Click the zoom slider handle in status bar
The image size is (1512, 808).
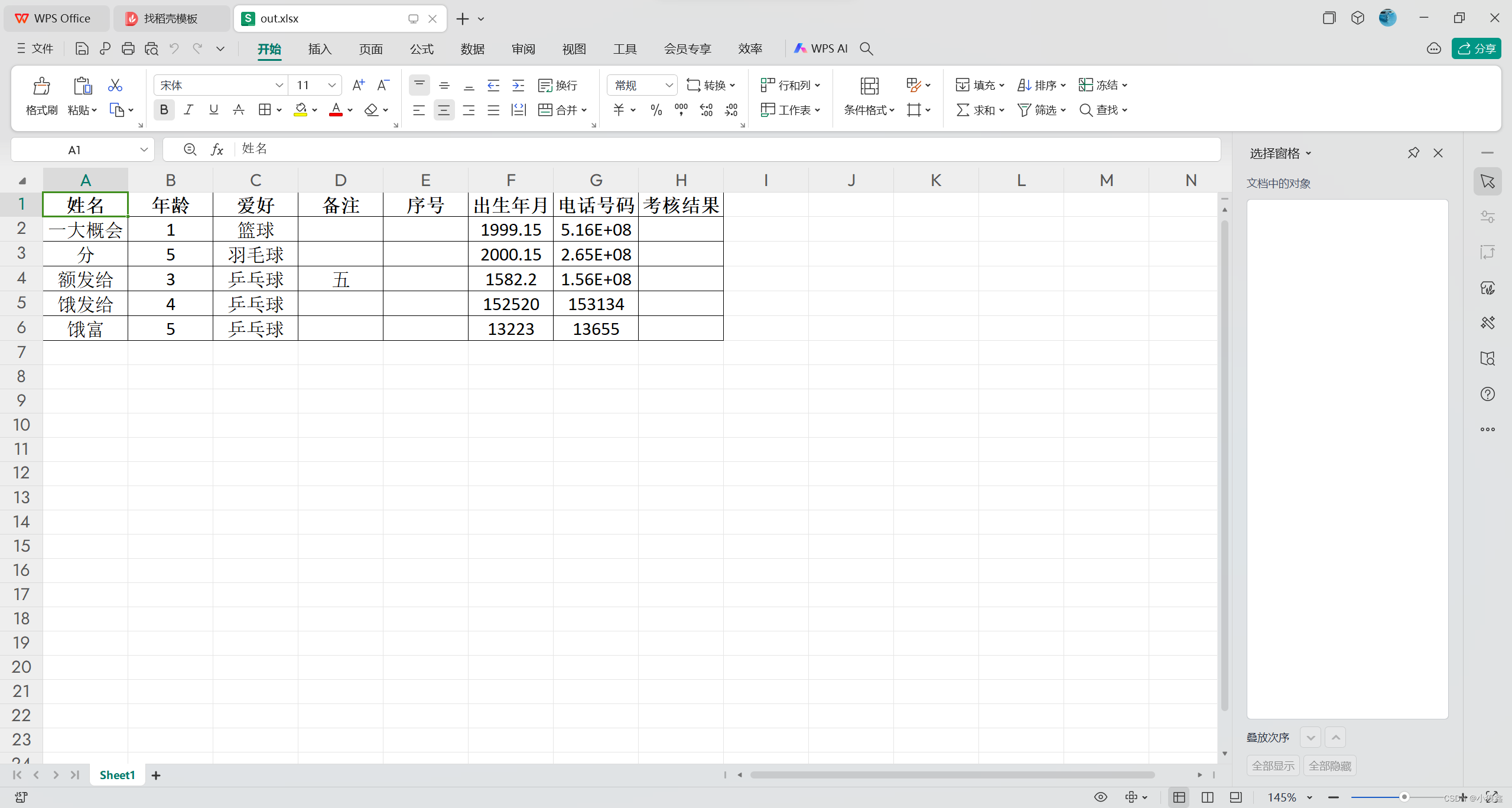tap(1404, 797)
